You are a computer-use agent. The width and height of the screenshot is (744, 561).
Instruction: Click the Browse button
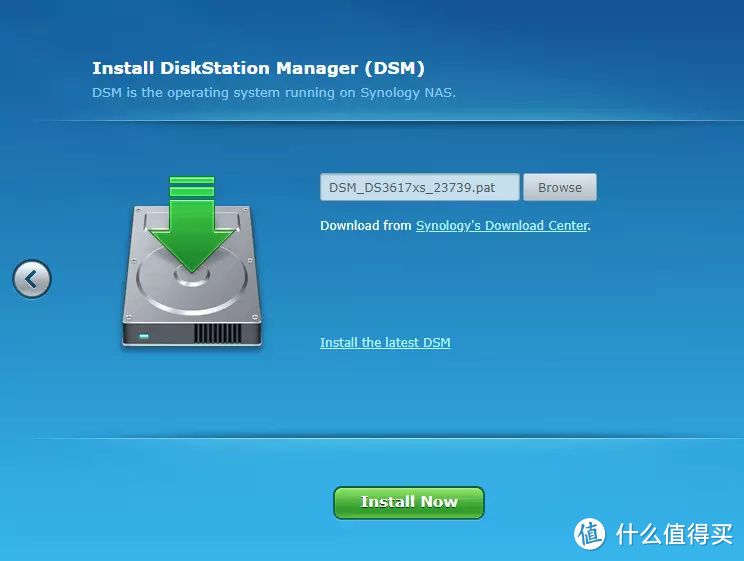pos(560,187)
